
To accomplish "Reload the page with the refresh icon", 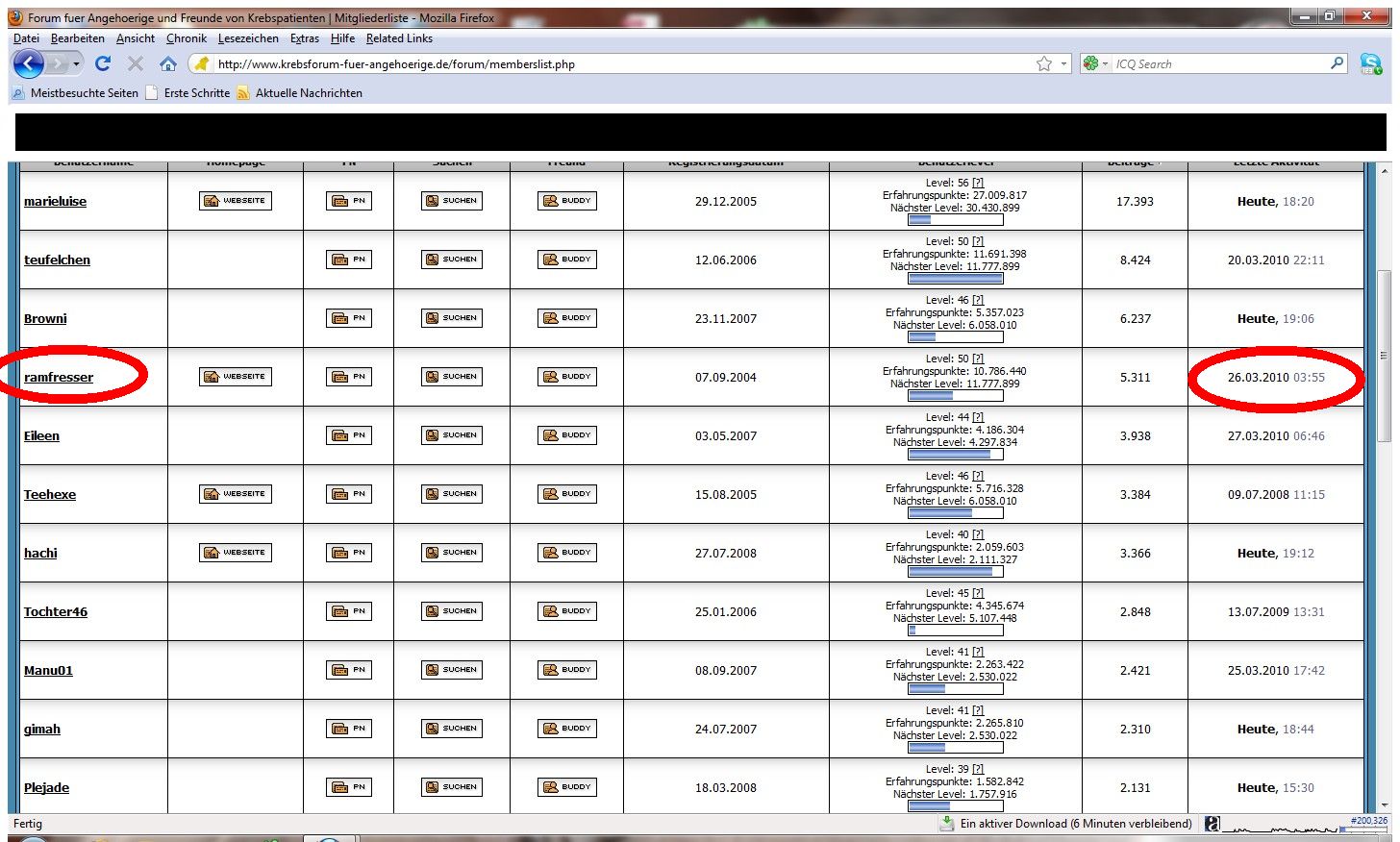I will pos(103,63).
